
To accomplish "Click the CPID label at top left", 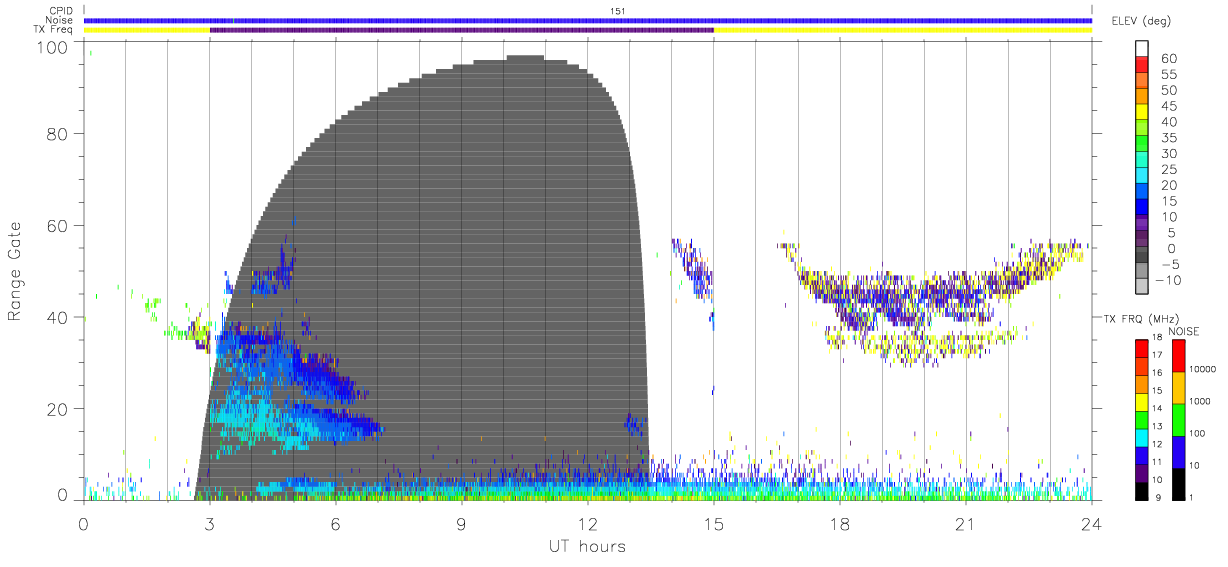I will click(61, 11).
